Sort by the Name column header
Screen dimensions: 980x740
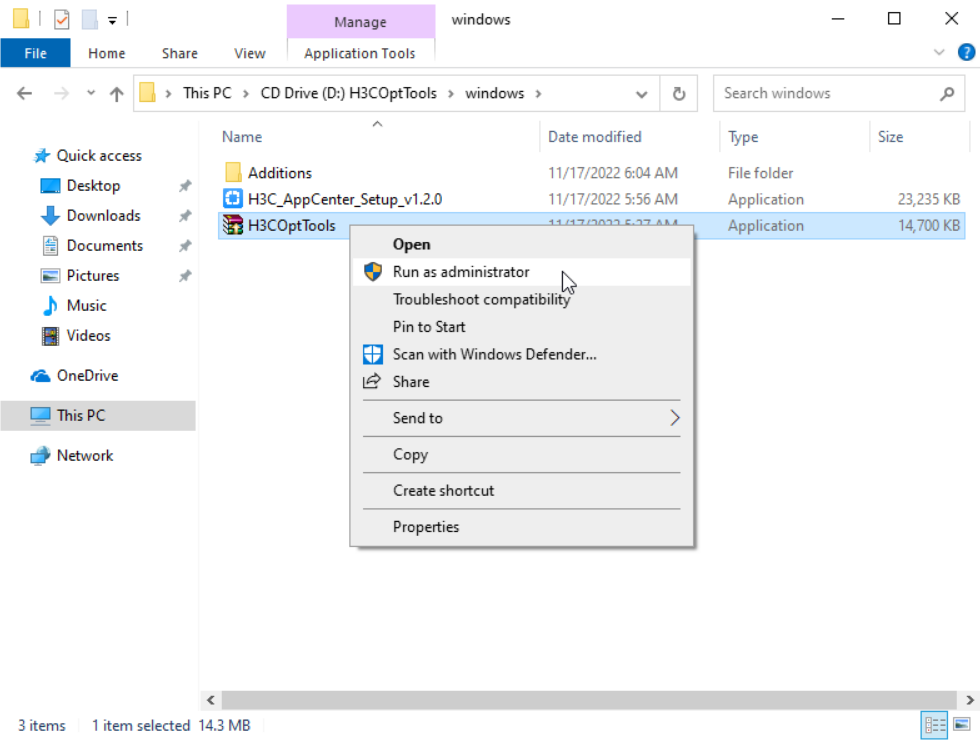[242, 137]
